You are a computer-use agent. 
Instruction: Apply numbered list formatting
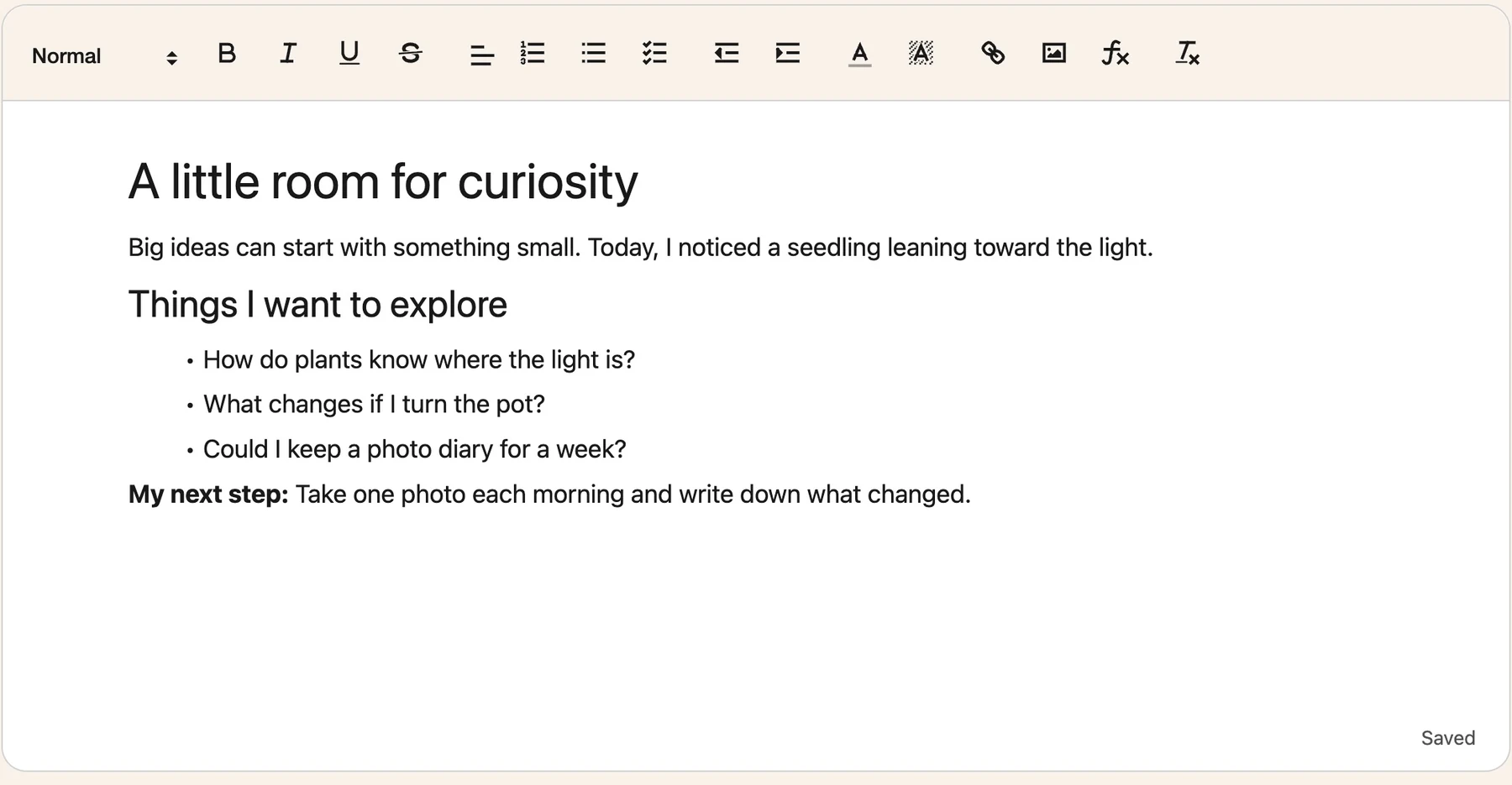[533, 54]
